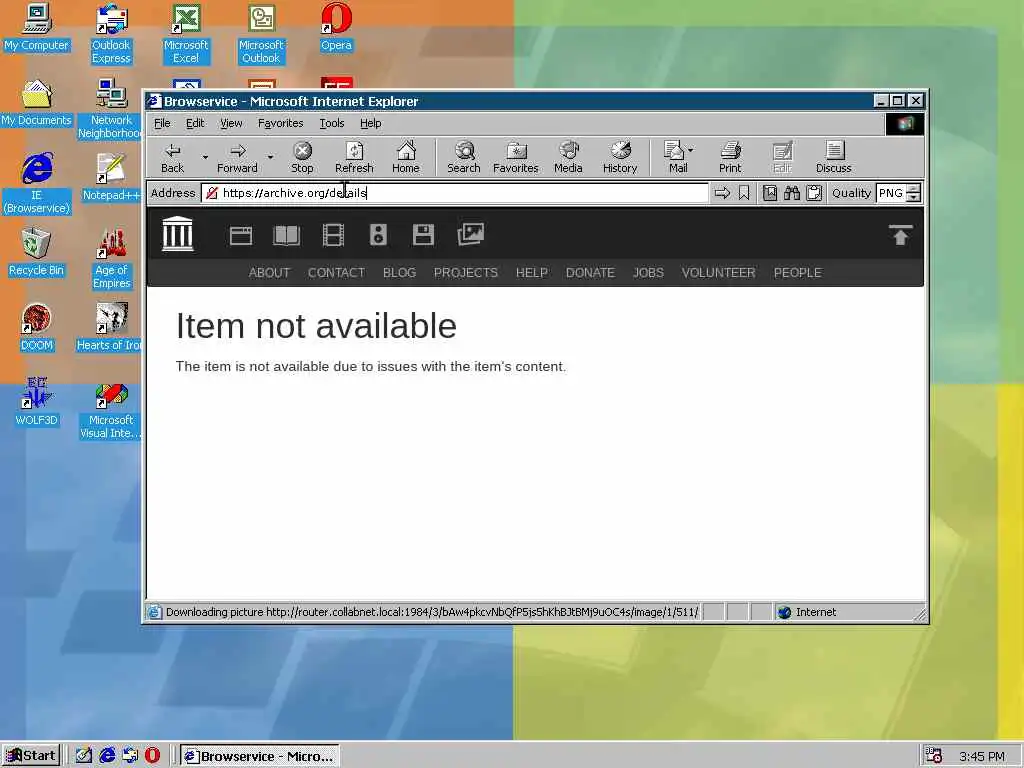Image resolution: width=1024 pixels, height=768 pixels.
Task: Show browsing History from the toolbar
Action: [620, 158]
